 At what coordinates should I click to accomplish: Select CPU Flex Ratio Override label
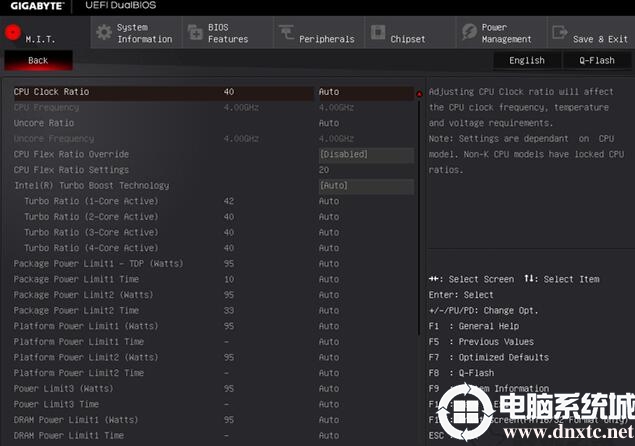coord(71,154)
